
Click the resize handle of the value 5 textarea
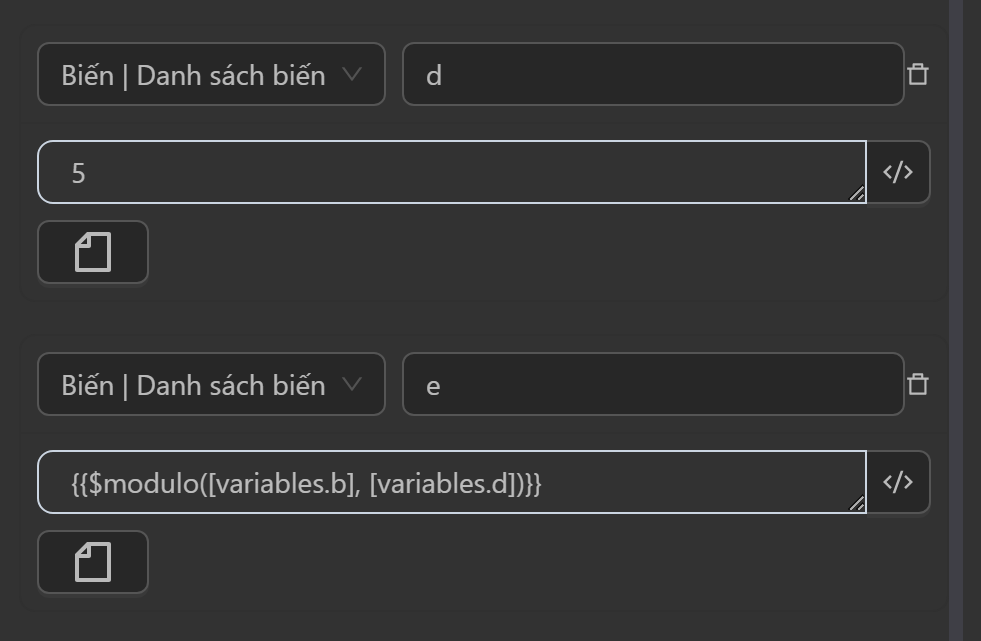[857, 194]
